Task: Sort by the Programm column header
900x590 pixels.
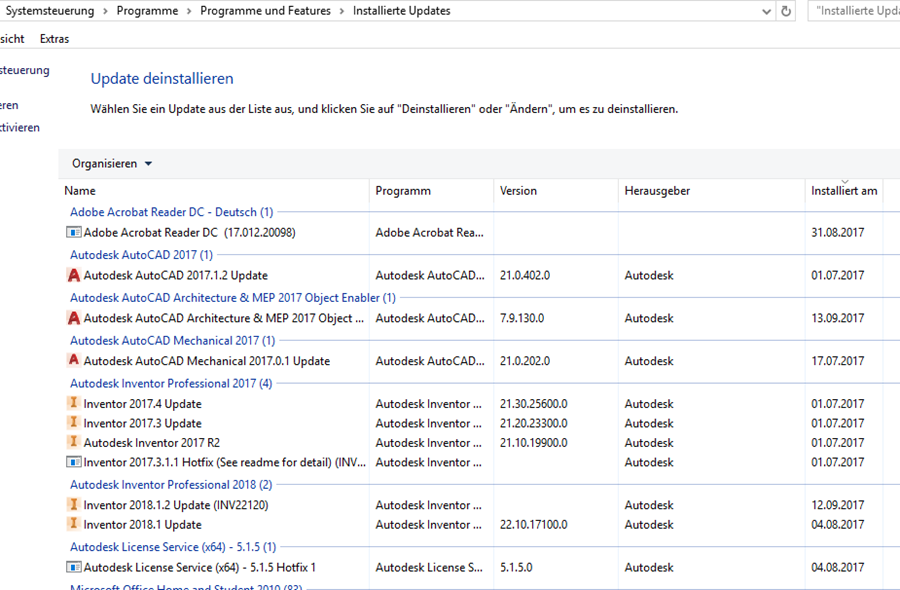Action: pyautogui.click(x=432, y=191)
